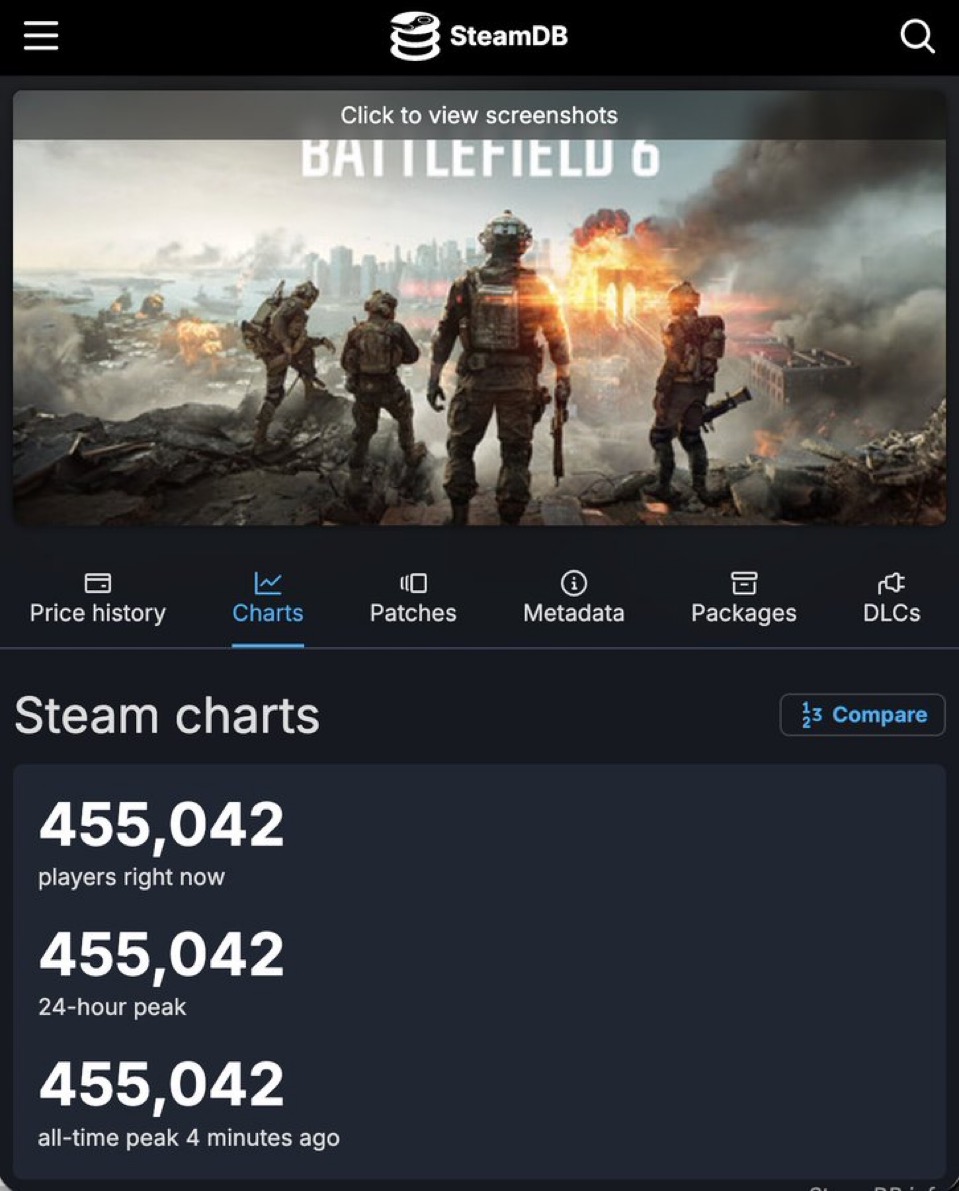Open the DLCs tab label
The height and width of the screenshot is (1191, 959).
point(891,613)
